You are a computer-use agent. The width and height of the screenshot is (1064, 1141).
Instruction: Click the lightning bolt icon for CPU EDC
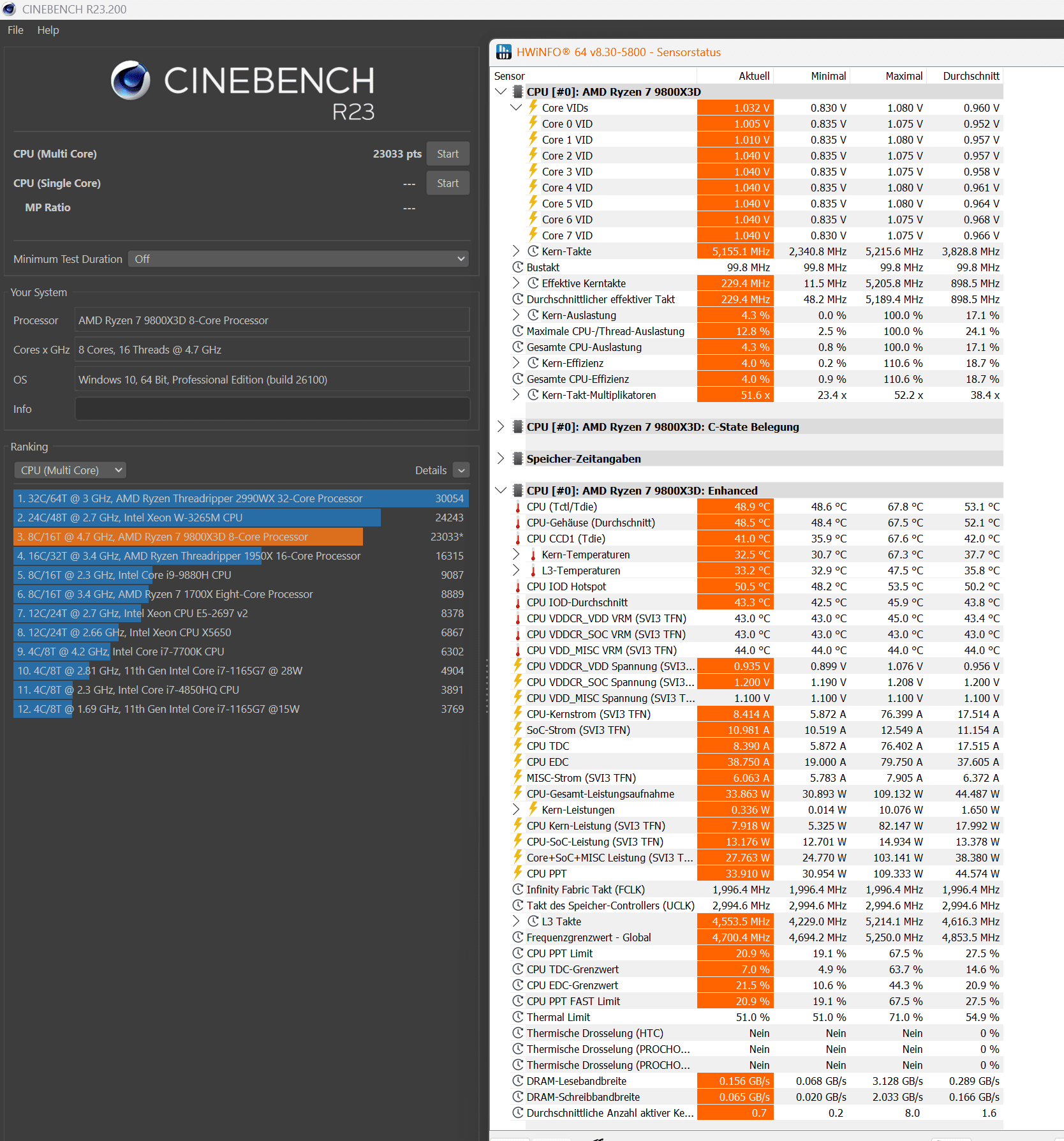tap(518, 761)
